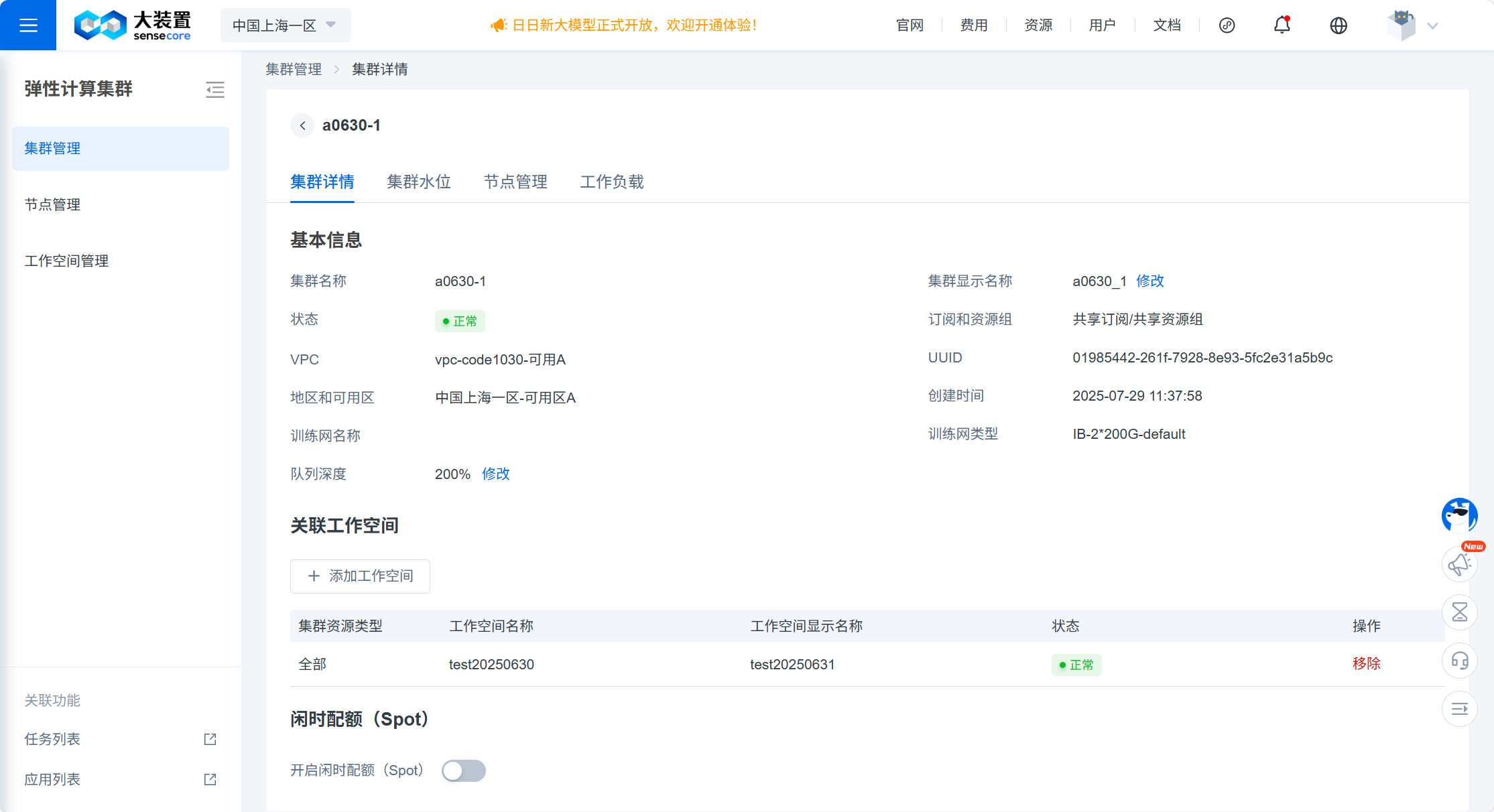This screenshot has height=812, width=1494.
Task: Click the back arrow beside a0630-1
Action: point(302,125)
